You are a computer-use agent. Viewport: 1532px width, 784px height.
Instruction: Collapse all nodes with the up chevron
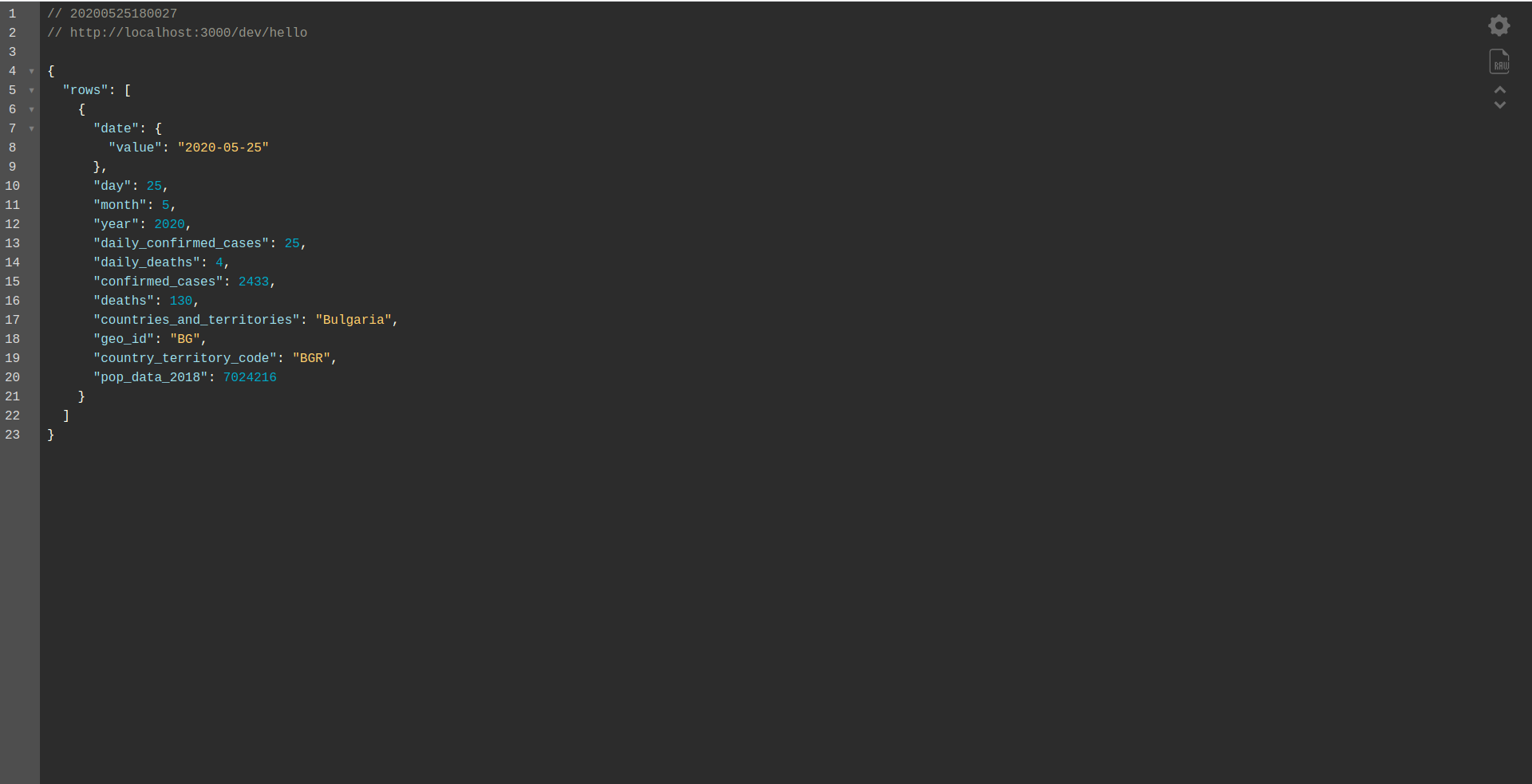pos(1500,89)
